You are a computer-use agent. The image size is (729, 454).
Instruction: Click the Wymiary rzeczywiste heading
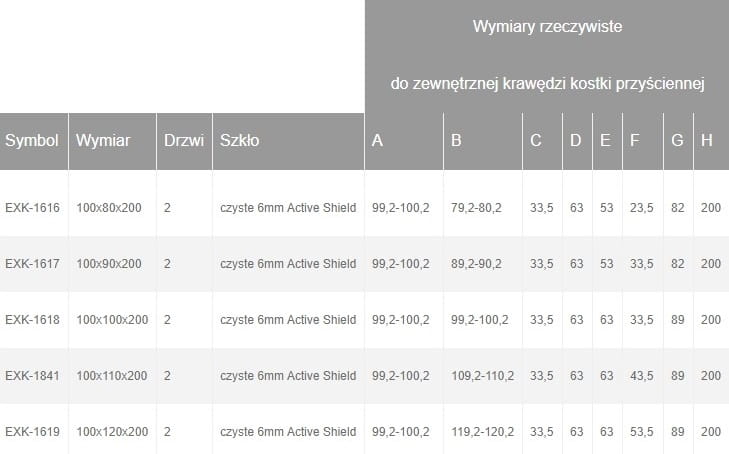[547, 27]
